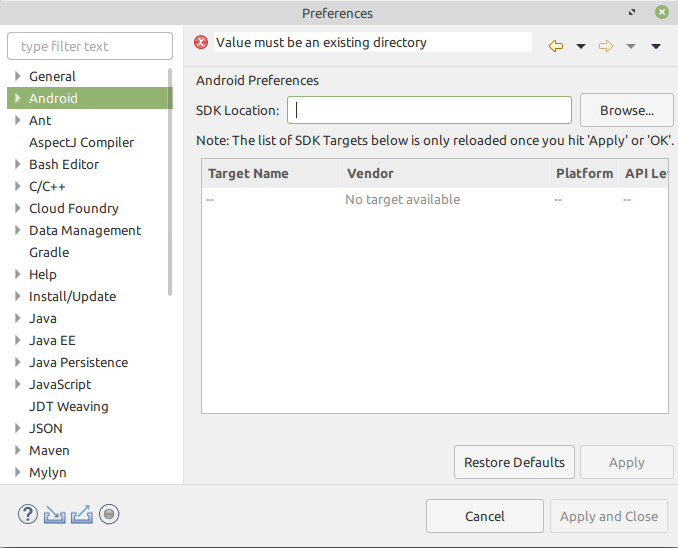Select Java preferences page
Screen dimensions: 678x548
(43, 318)
